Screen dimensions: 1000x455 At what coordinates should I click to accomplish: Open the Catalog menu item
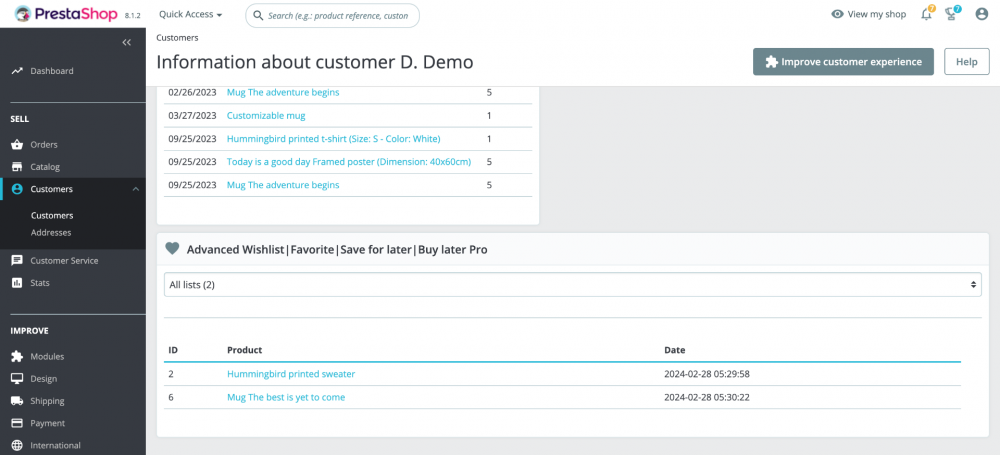[45, 167]
